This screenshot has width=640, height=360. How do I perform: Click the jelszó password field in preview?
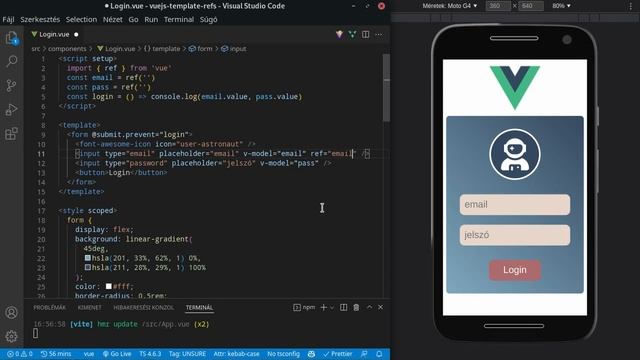point(515,235)
